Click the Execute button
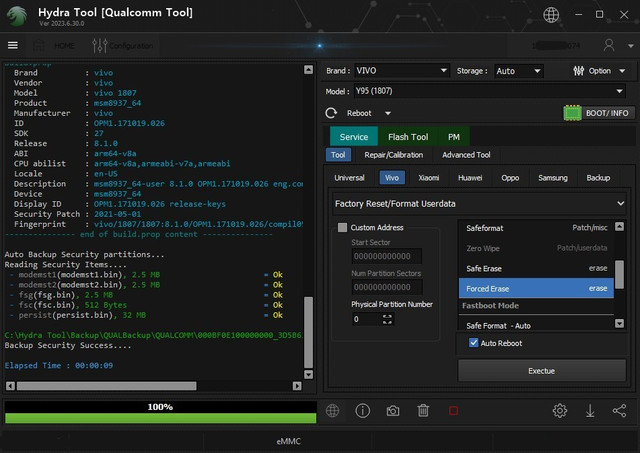 [542, 371]
